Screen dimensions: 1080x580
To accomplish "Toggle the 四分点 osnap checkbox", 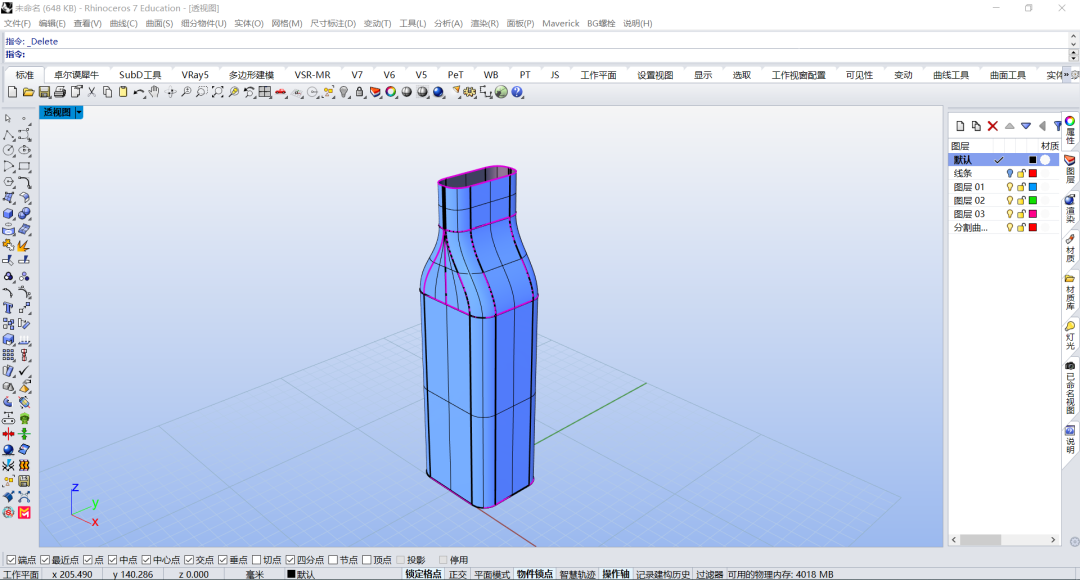I will point(290,560).
